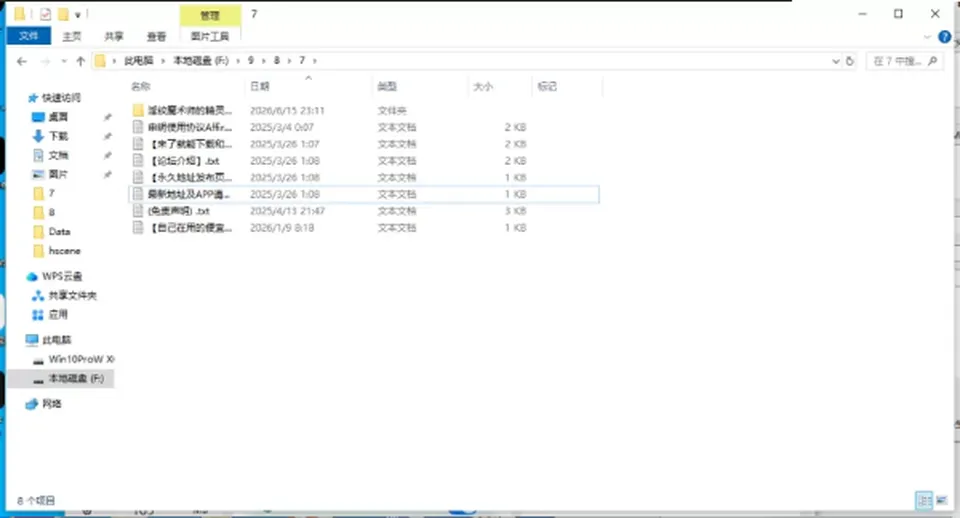960x518 pixels.
Task: Navigate to 本地磁盘 (F:) in breadcrumb
Action: (201, 61)
